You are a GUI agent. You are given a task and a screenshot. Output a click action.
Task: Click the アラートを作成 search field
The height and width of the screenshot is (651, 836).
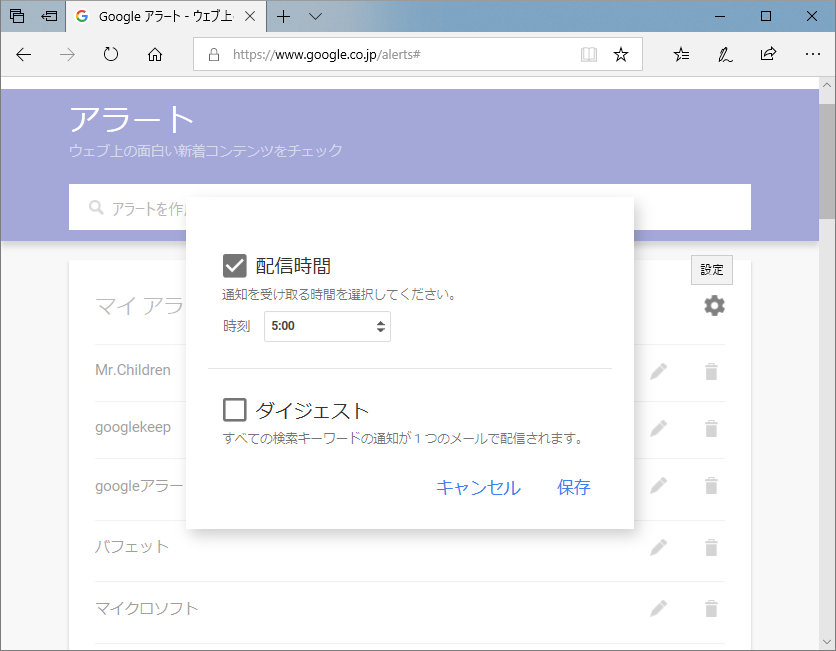coord(409,207)
